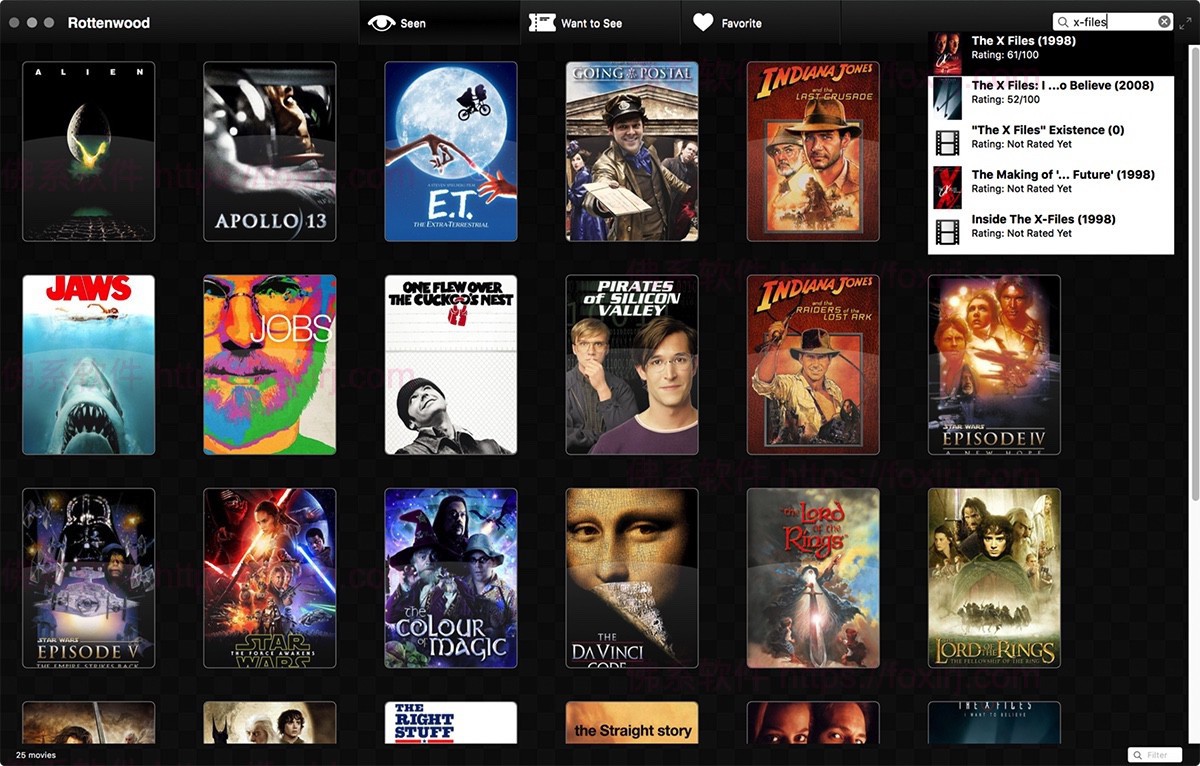This screenshot has width=1200, height=766.
Task: Open Inside The X-Files (1998) result
Action: 1050,226
